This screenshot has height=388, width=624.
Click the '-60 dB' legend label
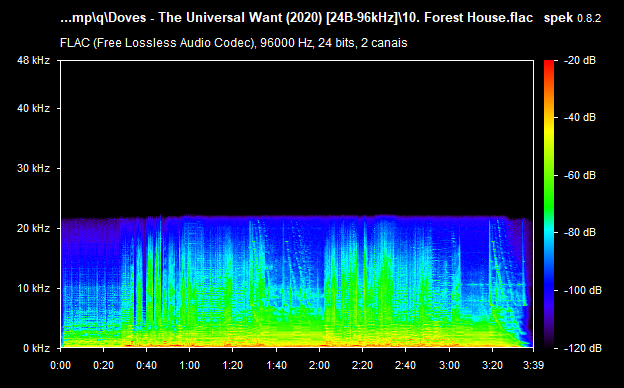pos(580,175)
